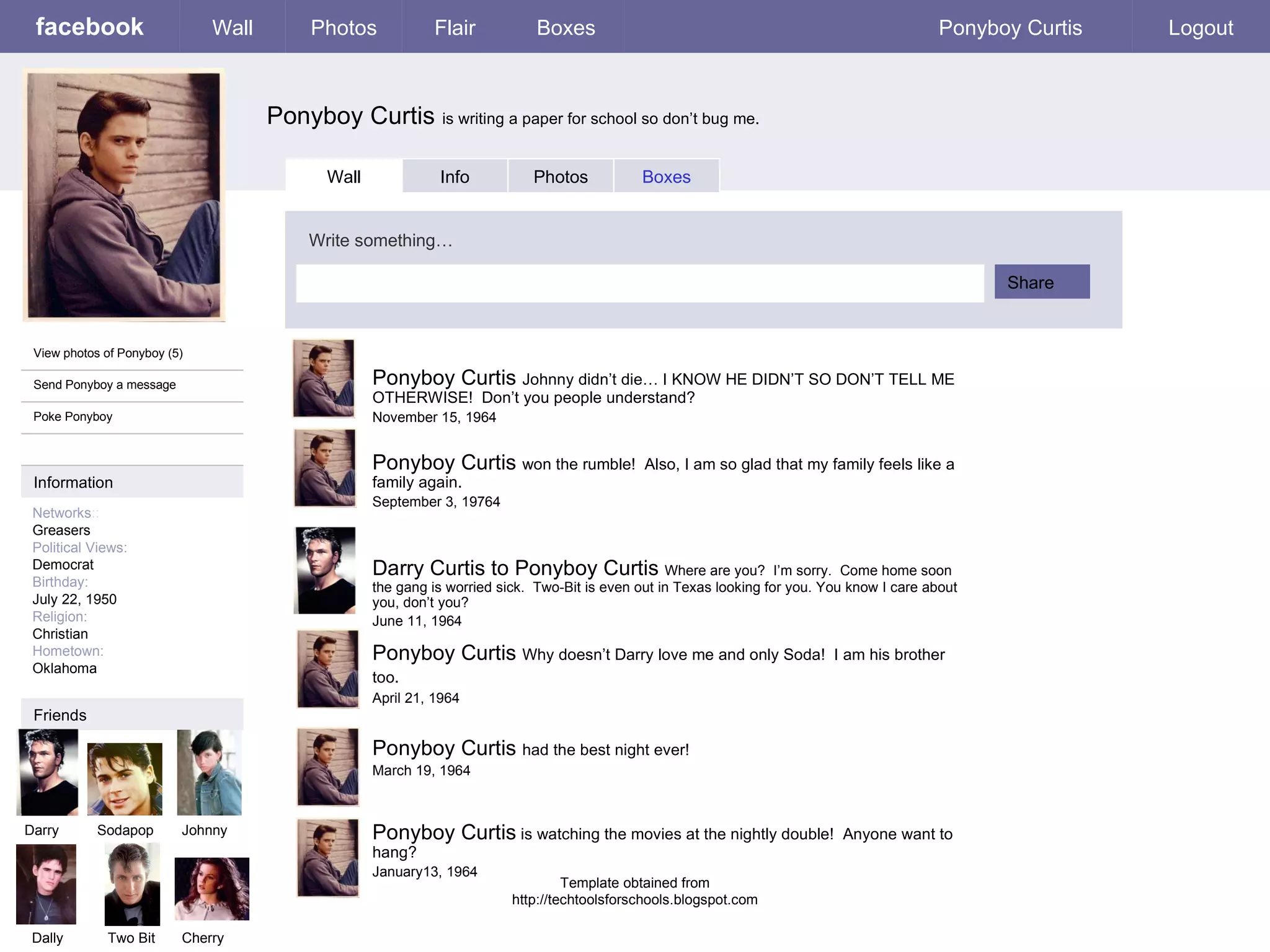The width and height of the screenshot is (1270, 952).
Task: Open Two Bit's friend thumbnail photo
Action: [x=132, y=884]
